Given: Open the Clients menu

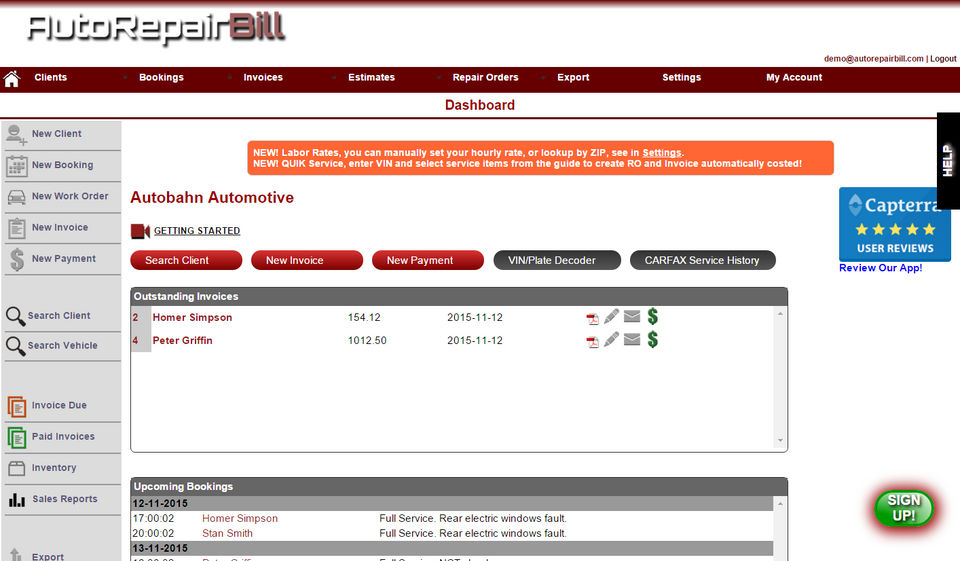Looking at the screenshot, I should pyautogui.click(x=50, y=77).
